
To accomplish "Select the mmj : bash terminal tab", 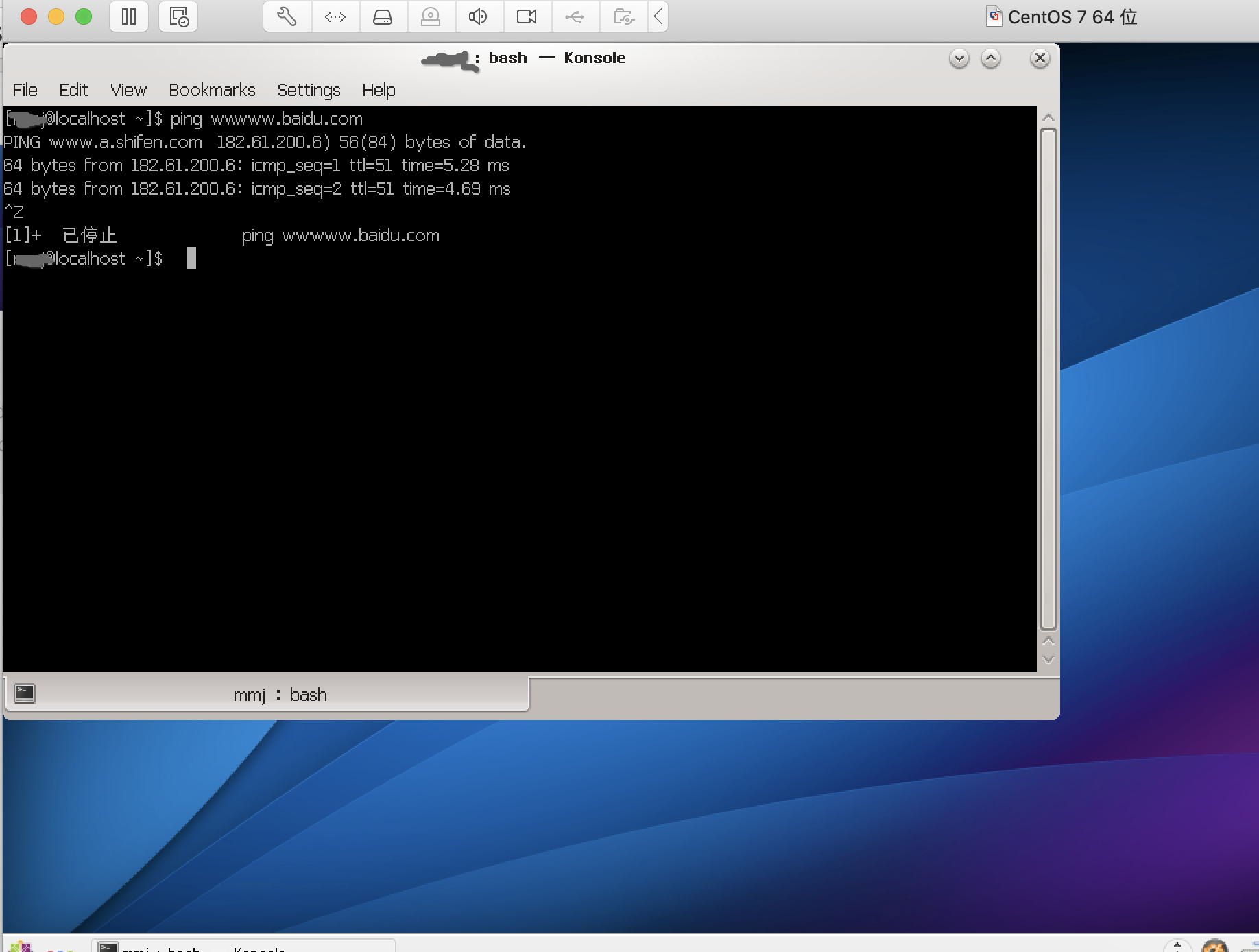I will pos(280,694).
